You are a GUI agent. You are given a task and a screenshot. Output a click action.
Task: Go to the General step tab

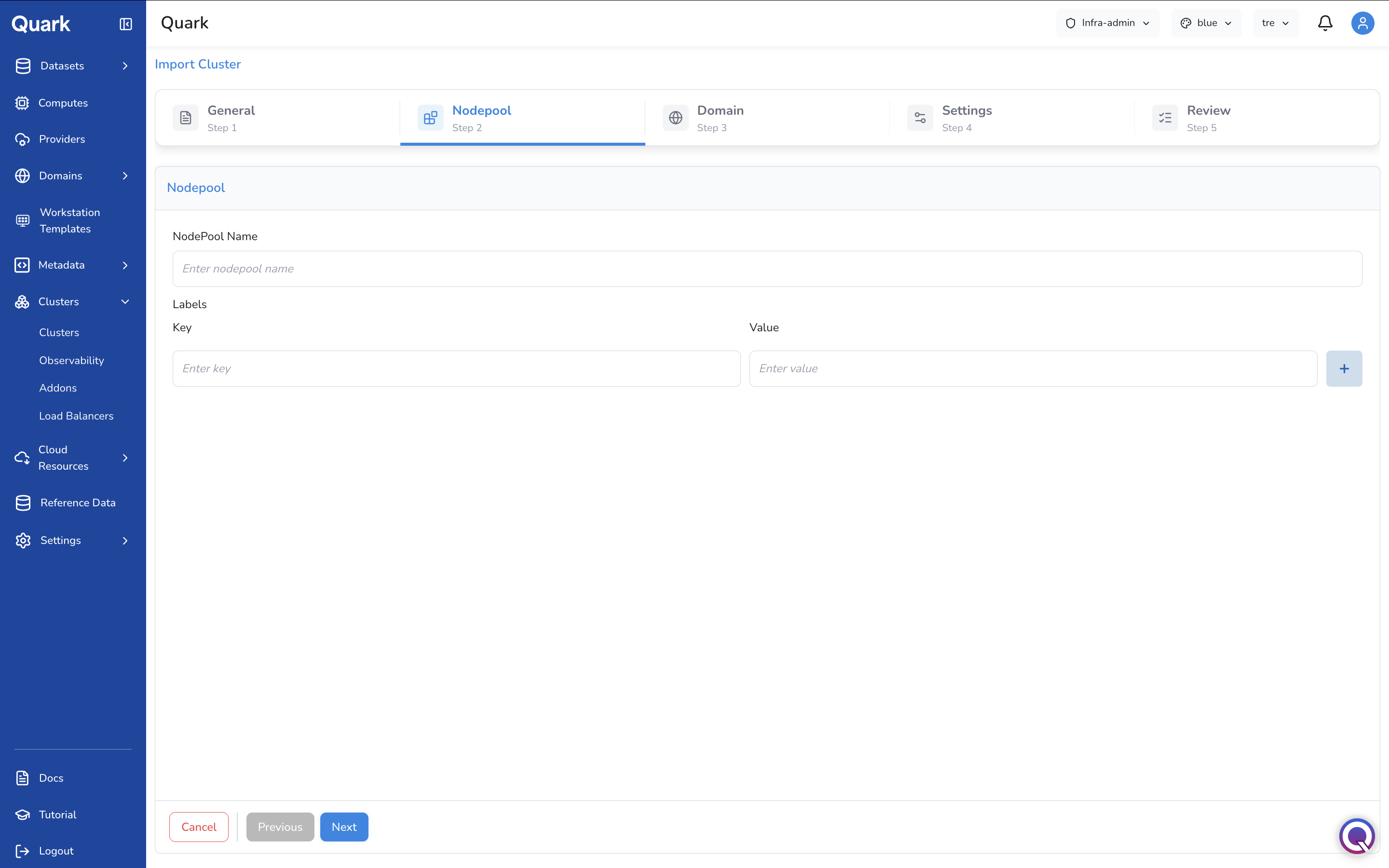coord(278,118)
